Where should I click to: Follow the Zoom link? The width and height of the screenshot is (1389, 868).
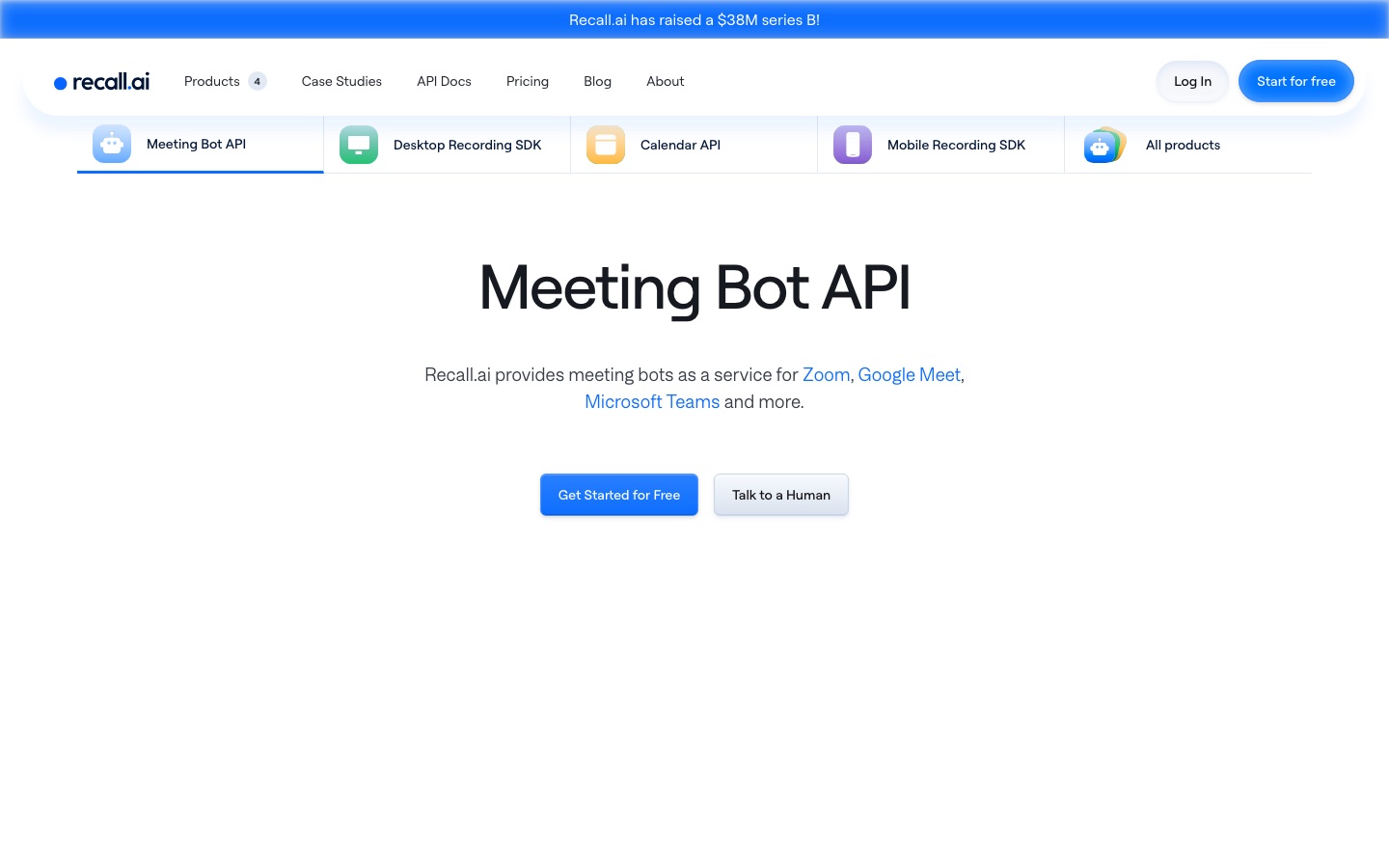[827, 374]
